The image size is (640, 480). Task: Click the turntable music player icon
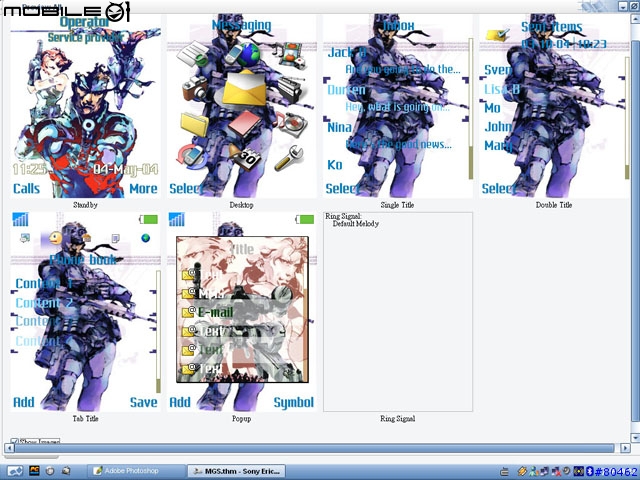292,124
